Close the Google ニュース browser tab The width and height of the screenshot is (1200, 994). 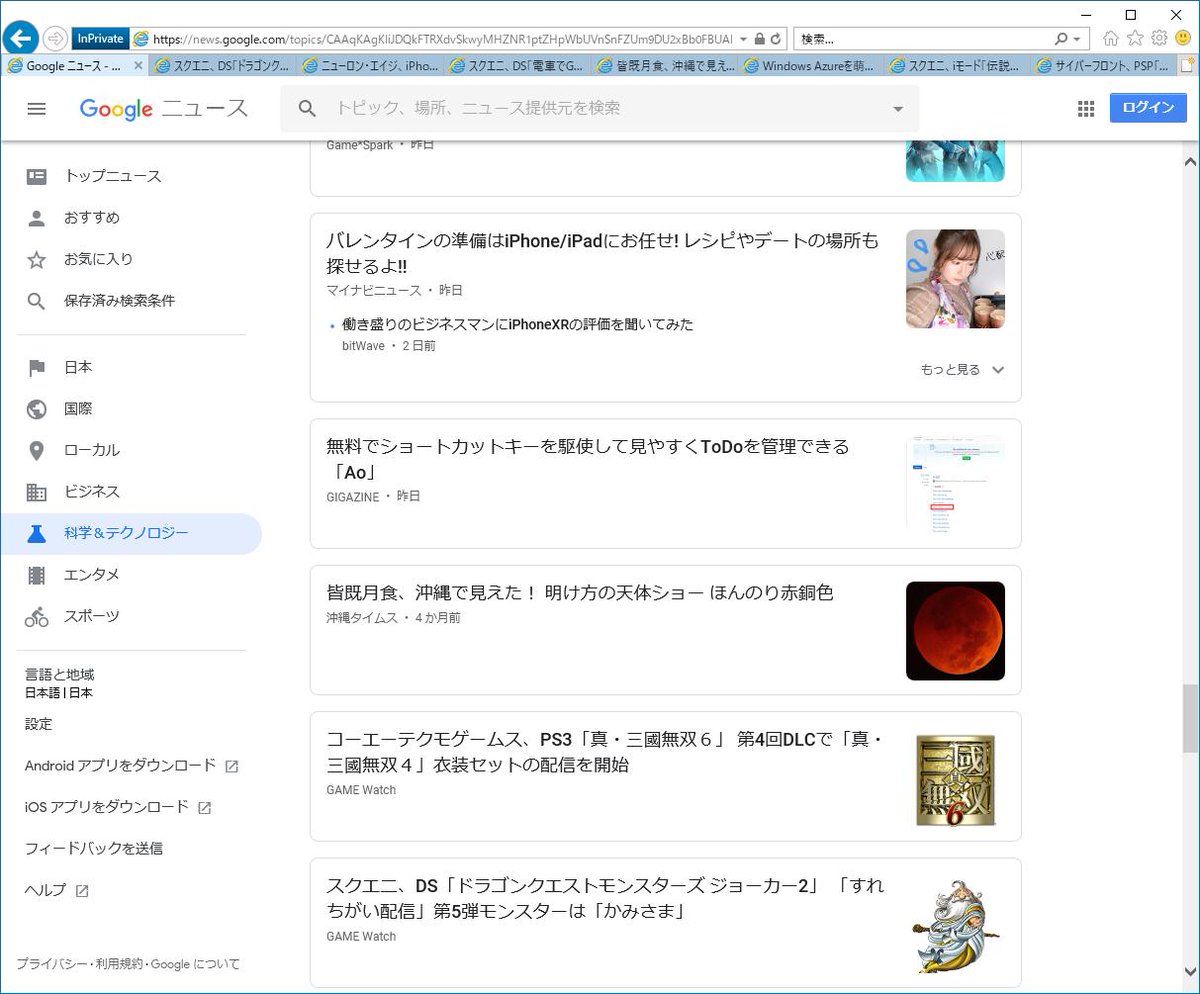tap(138, 66)
